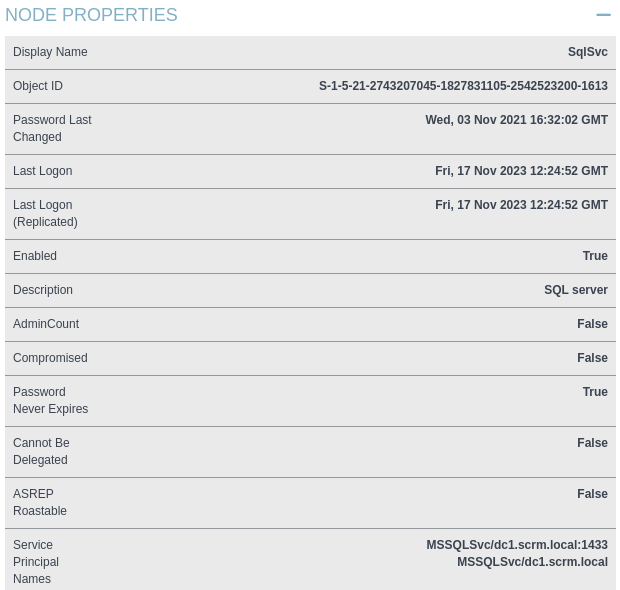Click the AdminCount False value
The width and height of the screenshot is (620, 590).
tap(592, 324)
